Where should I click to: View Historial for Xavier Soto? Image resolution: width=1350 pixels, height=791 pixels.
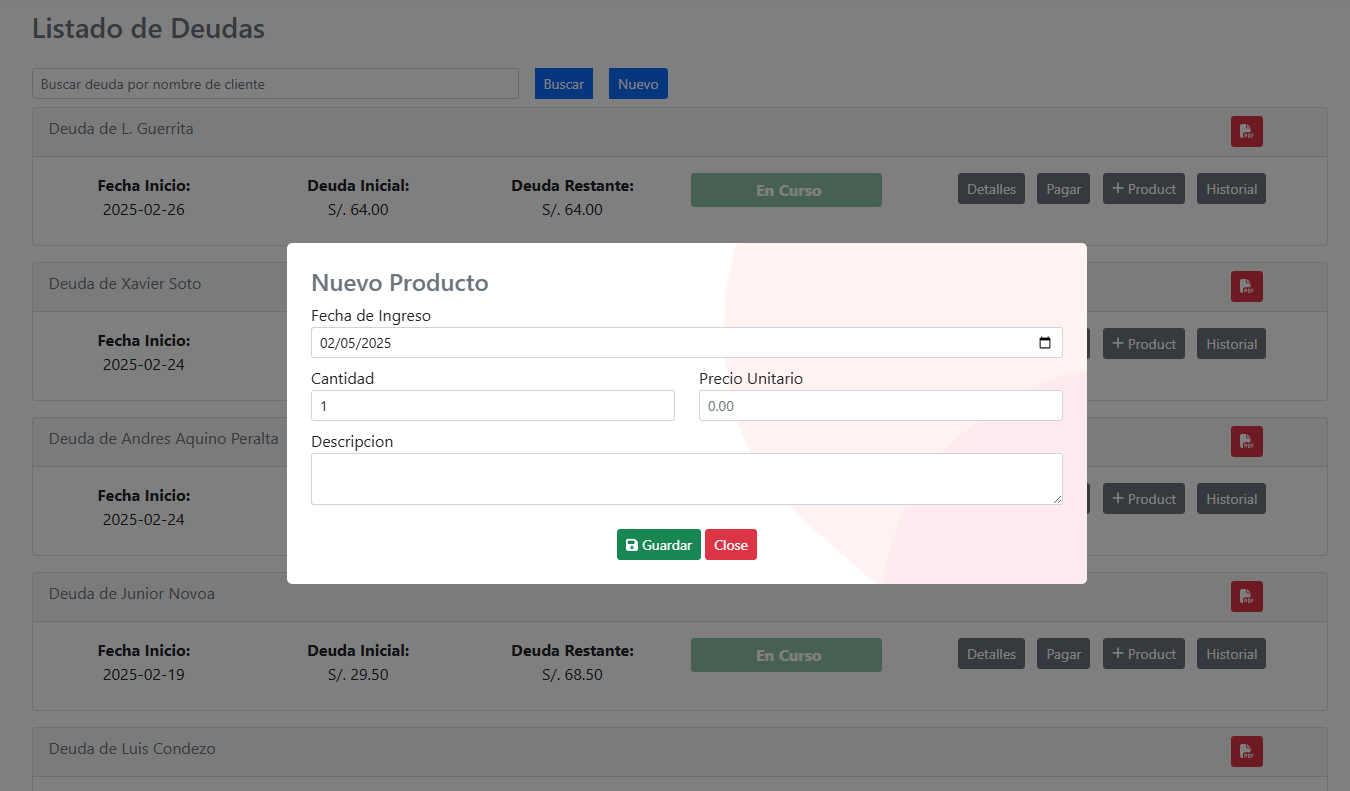pos(1231,344)
